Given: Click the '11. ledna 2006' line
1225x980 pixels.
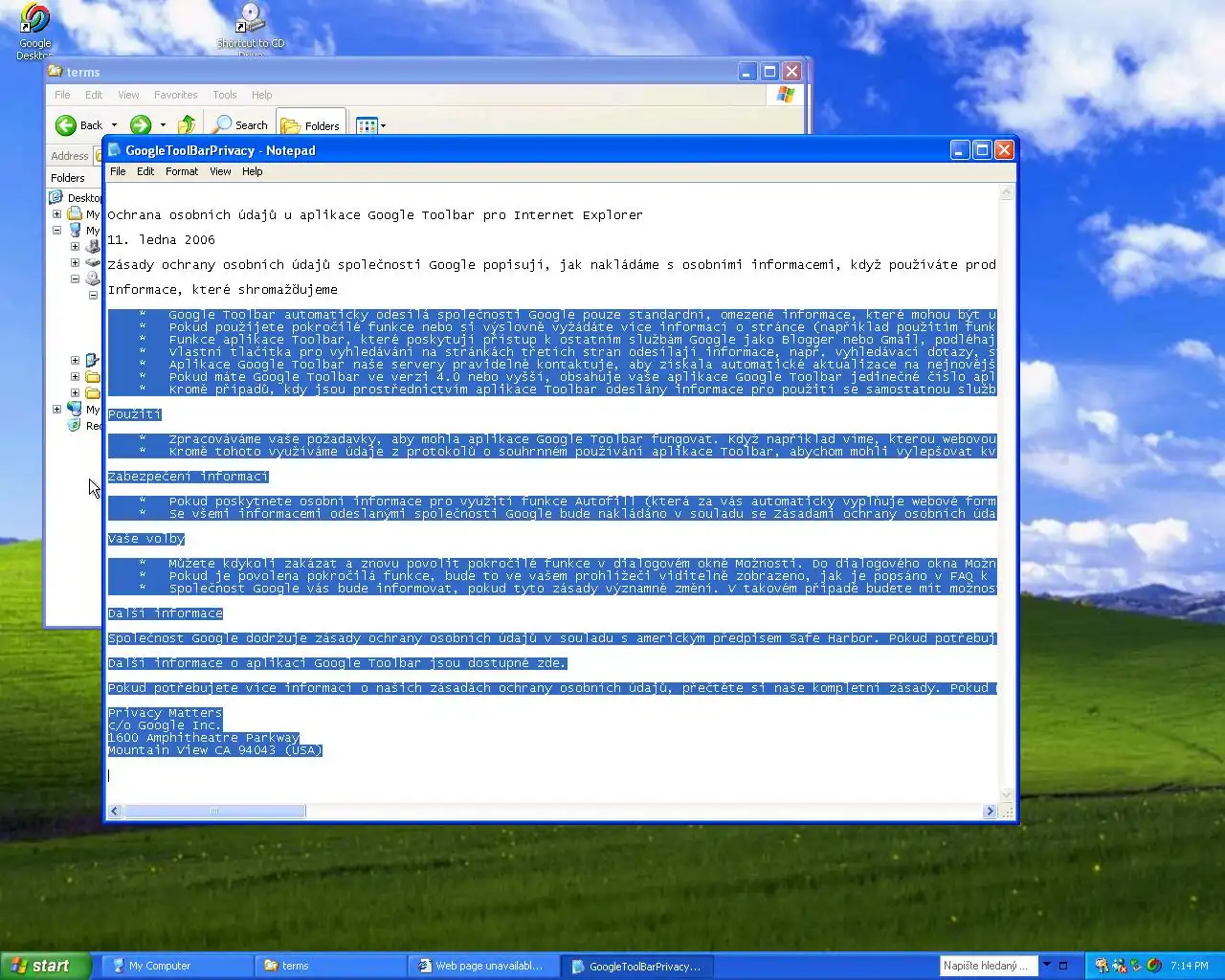Looking at the screenshot, I should coord(161,240).
